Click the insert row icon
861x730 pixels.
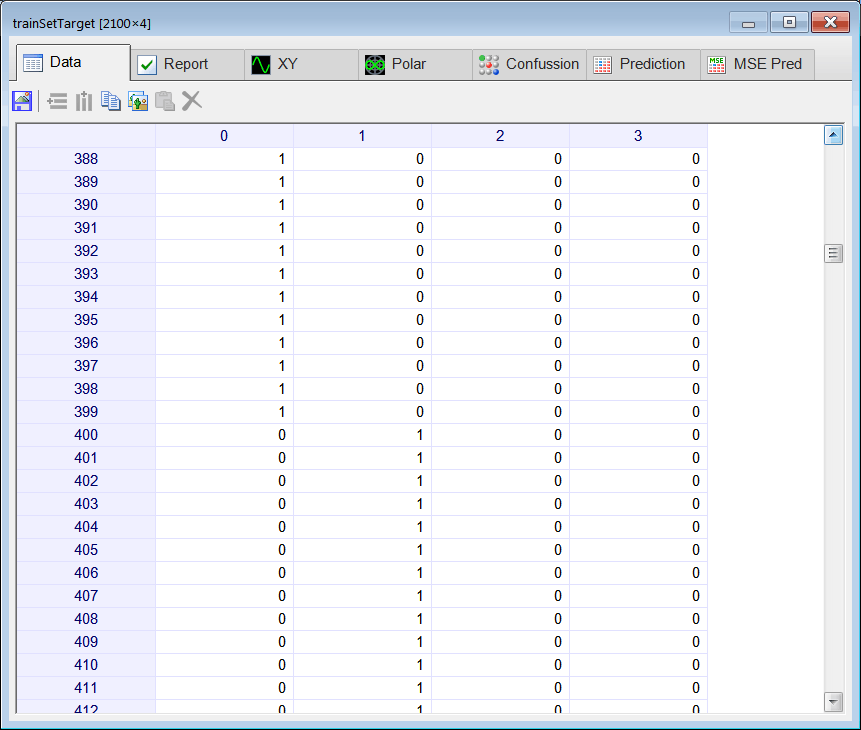[57, 101]
